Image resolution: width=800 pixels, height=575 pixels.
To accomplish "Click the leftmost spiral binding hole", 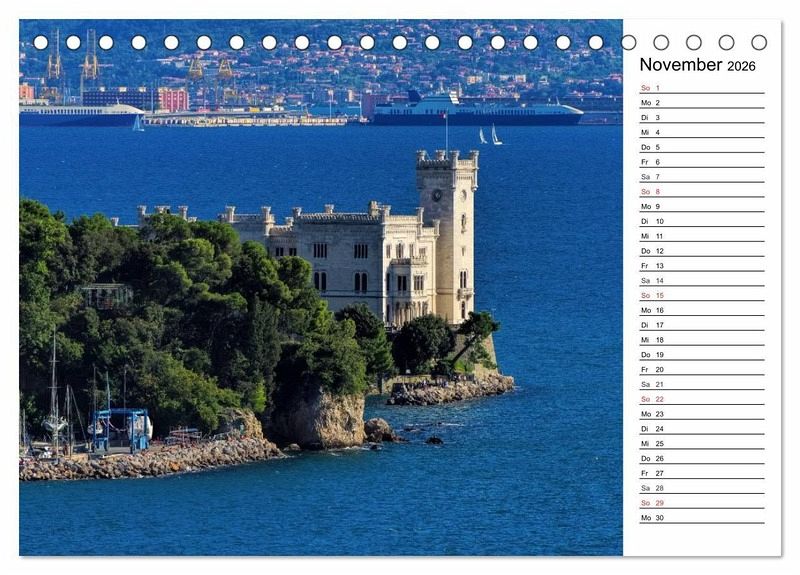I will 40,42.
